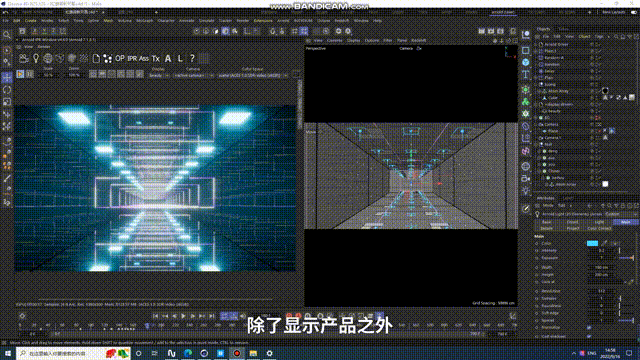Open the Display dropdown set to beauty
The width and height of the screenshot is (640, 360).
click(x=159, y=76)
